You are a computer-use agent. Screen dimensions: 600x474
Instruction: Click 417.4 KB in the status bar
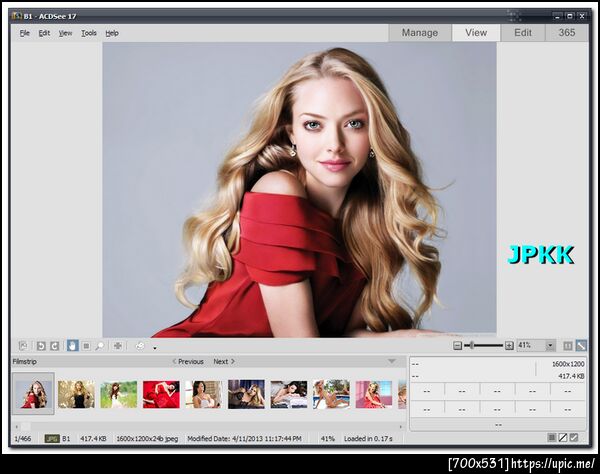93,438
